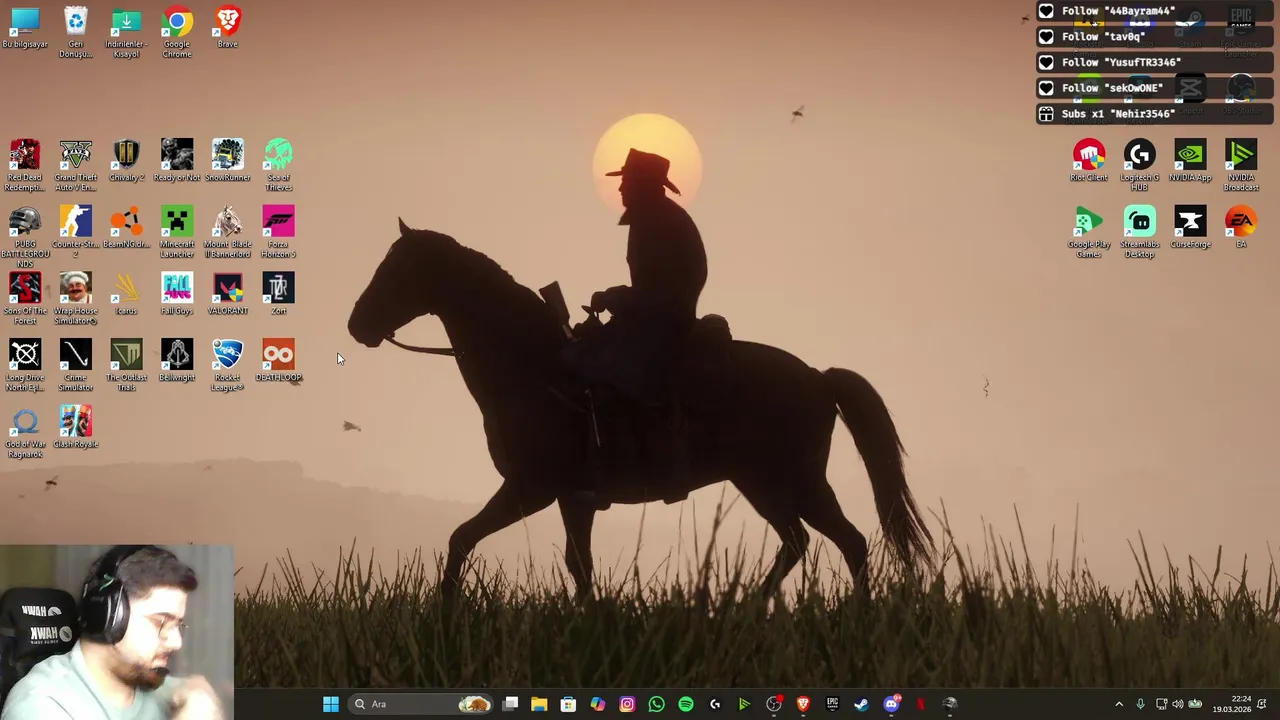Select the Sons Of The Forest icon
1280x720 pixels.
pyautogui.click(x=25, y=299)
